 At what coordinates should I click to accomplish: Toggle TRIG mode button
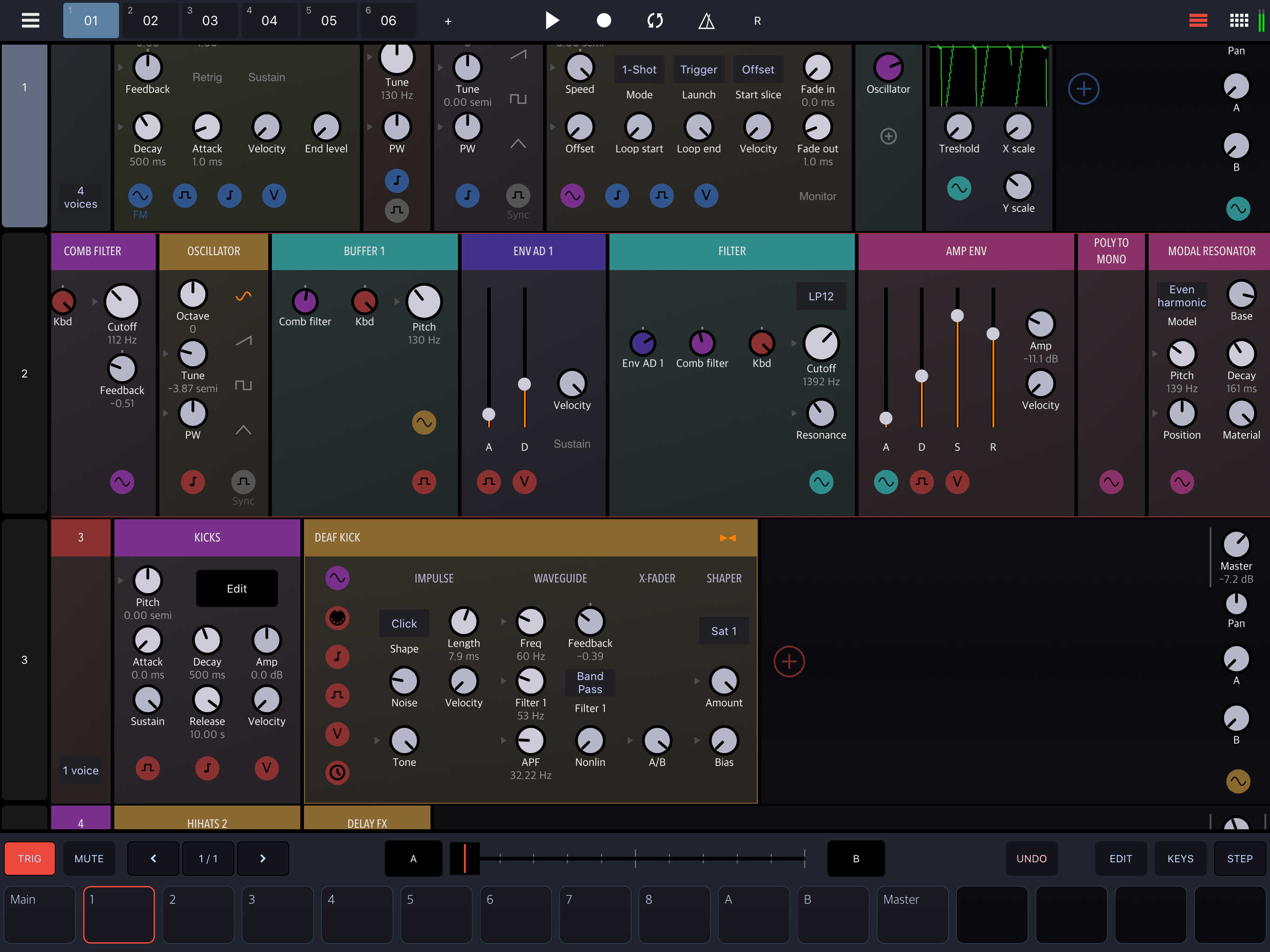30,859
